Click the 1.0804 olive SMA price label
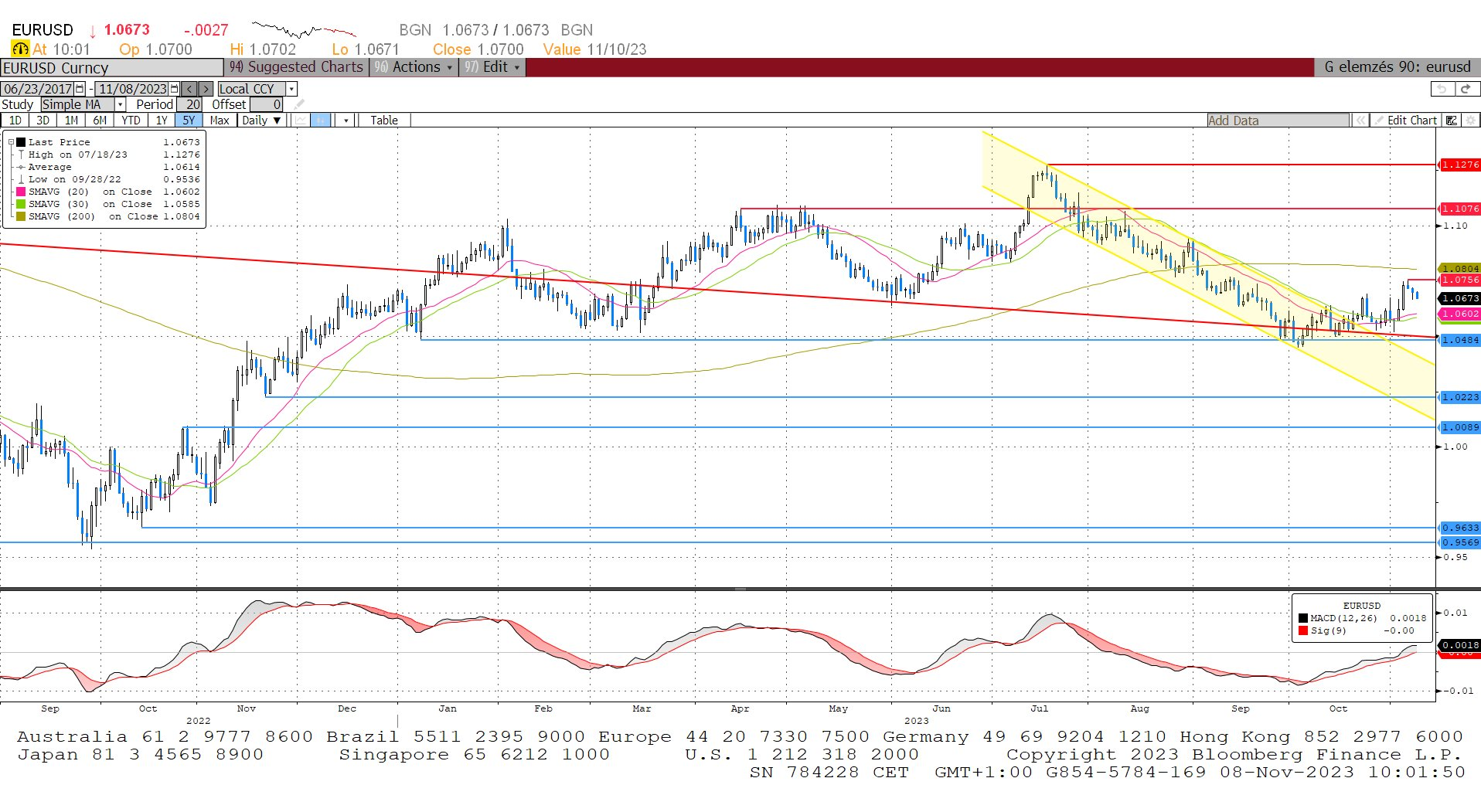 (x=1459, y=268)
